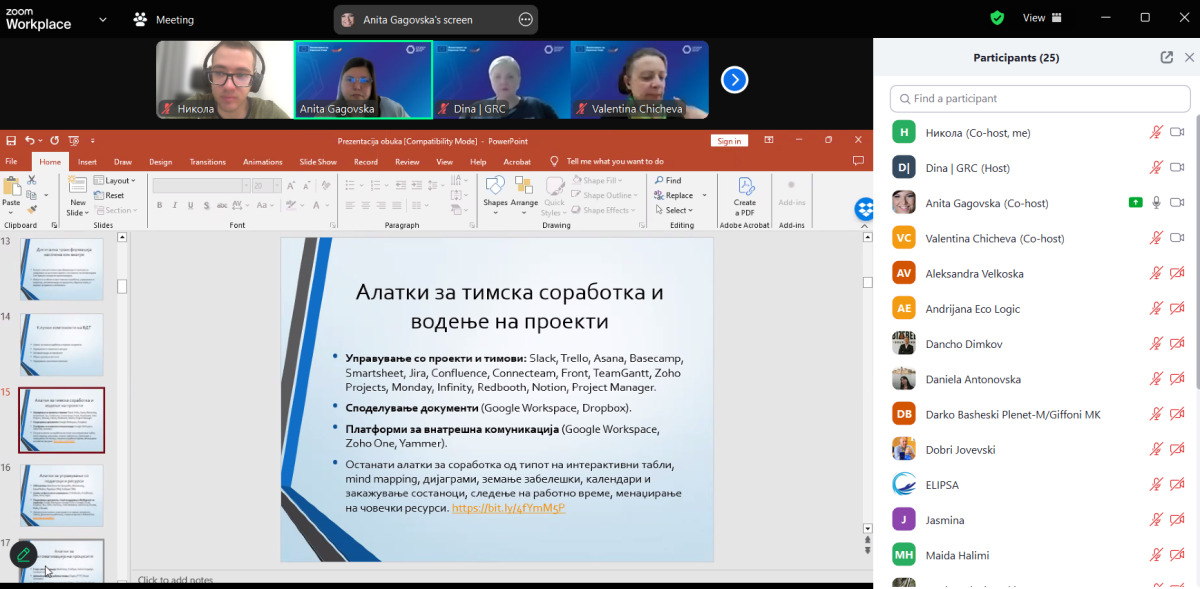Viewport: 1200px width, 589px height.
Task: Open the Shapes gallery
Action: pos(495,194)
